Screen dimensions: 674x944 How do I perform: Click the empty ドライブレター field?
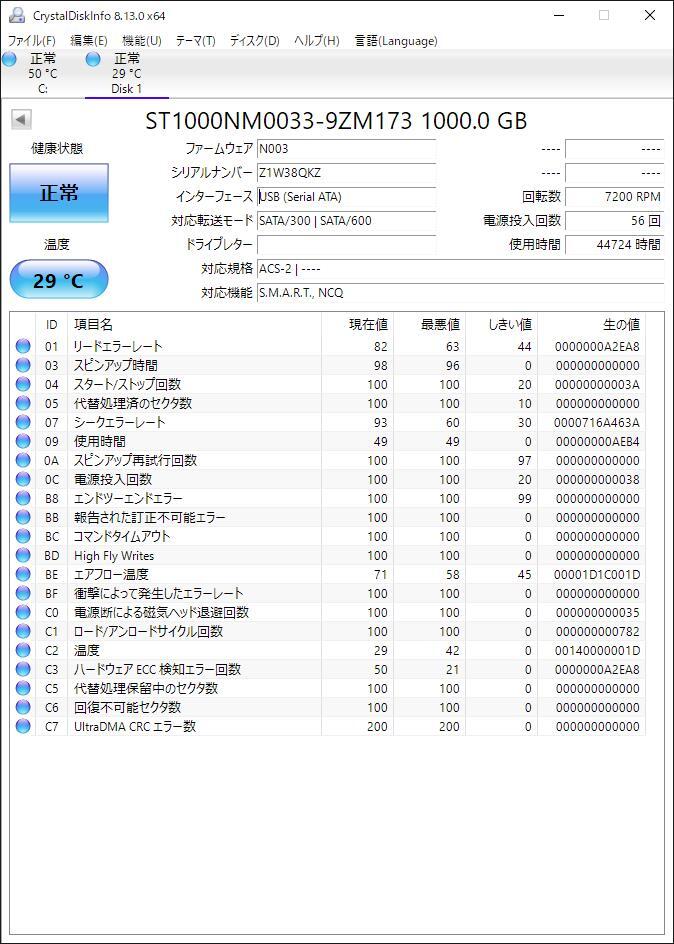click(x=346, y=244)
